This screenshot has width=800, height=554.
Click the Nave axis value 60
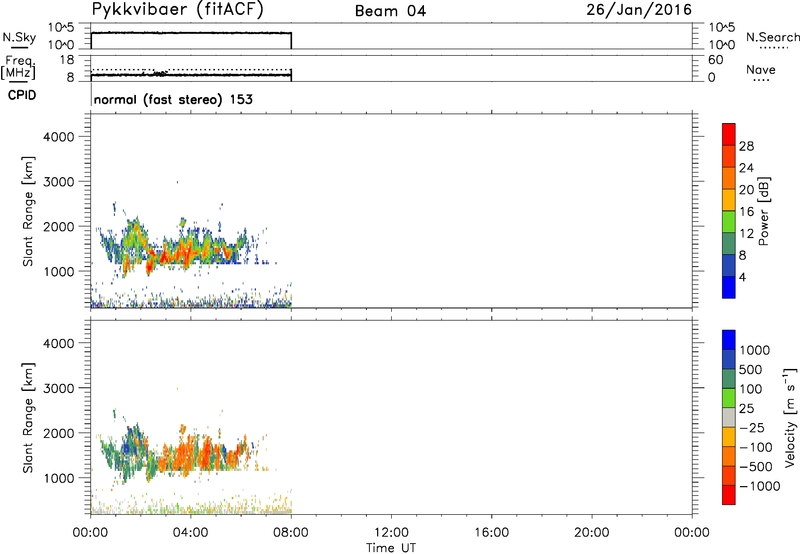click(716, 60)
